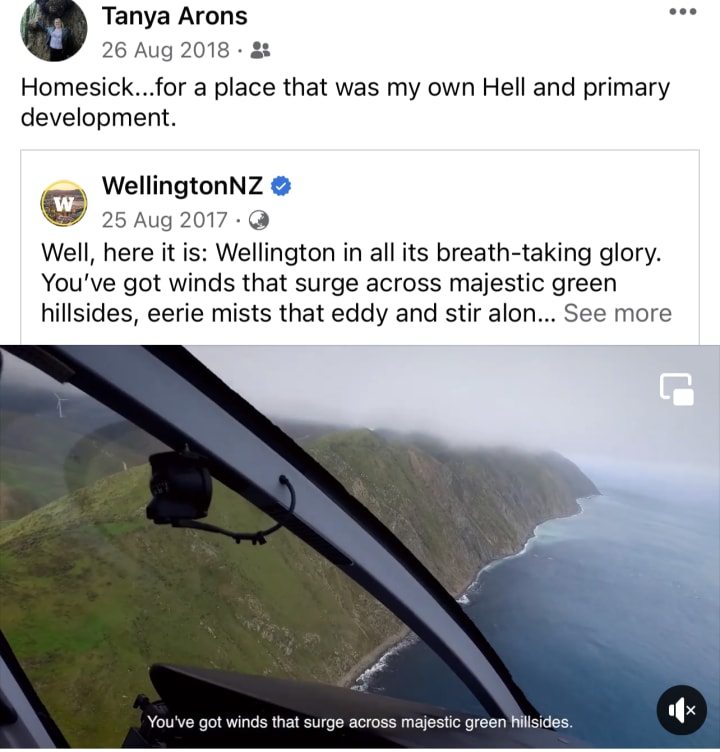Screen dimensions: 720x752
Task: Tap the public globe privacy icon
Action: click(259, 220)
